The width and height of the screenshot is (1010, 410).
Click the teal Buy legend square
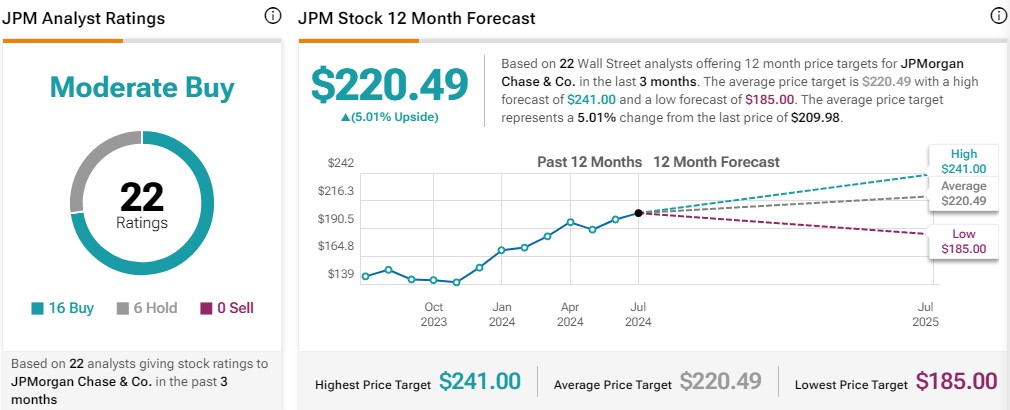pos(39,309)
